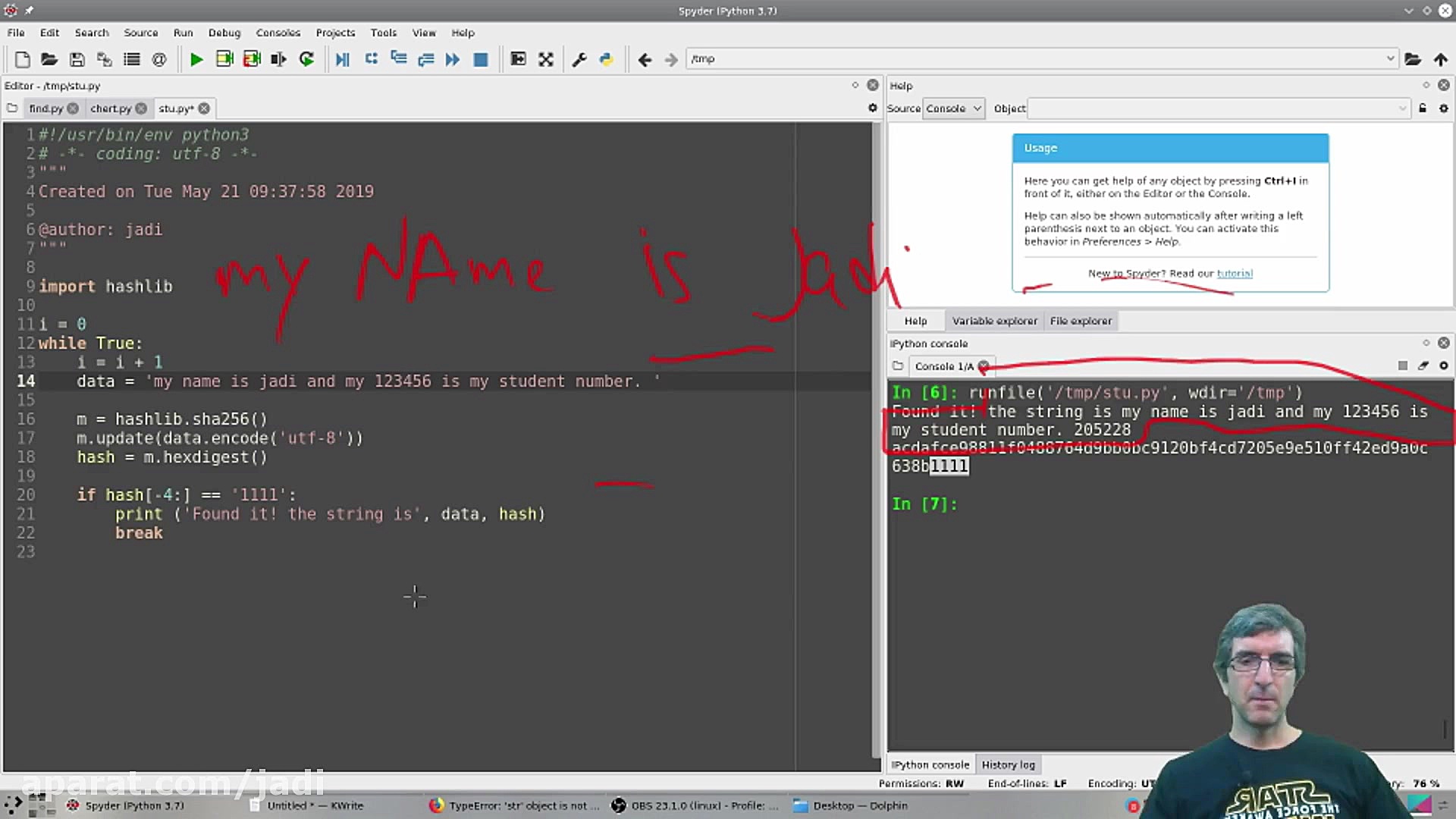Open the PYTHONPATH manager Python icon
The image size is (1456, 819).
606,59
